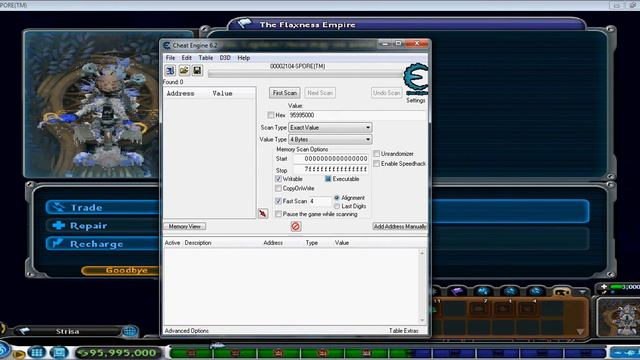
Task: Click the Repair option in Spore
Action: tap(102, 225)
